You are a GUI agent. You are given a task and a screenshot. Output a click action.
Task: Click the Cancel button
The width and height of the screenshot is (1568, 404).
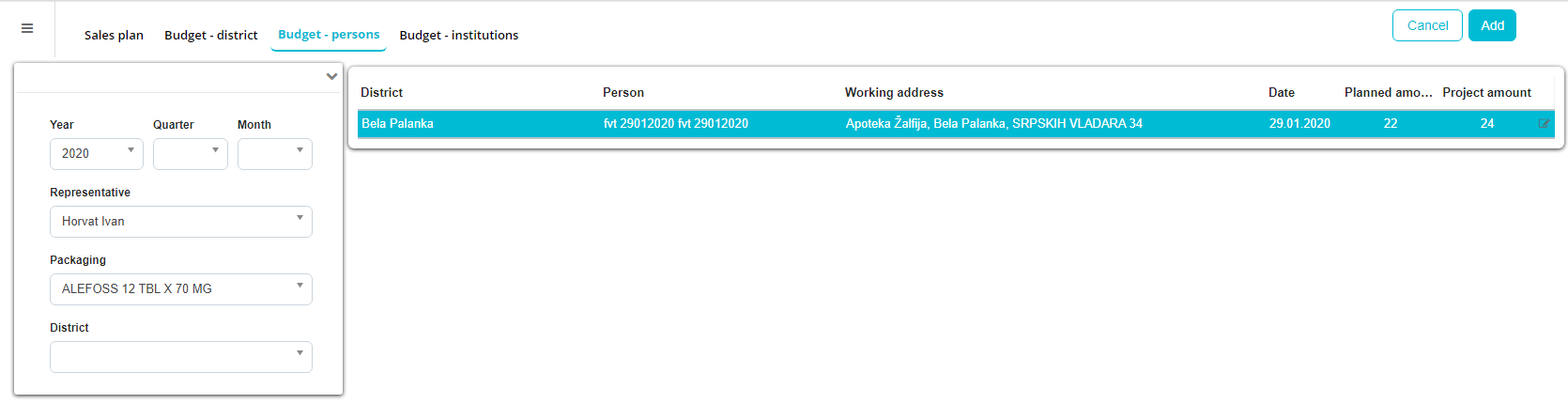coord(1427,25)
